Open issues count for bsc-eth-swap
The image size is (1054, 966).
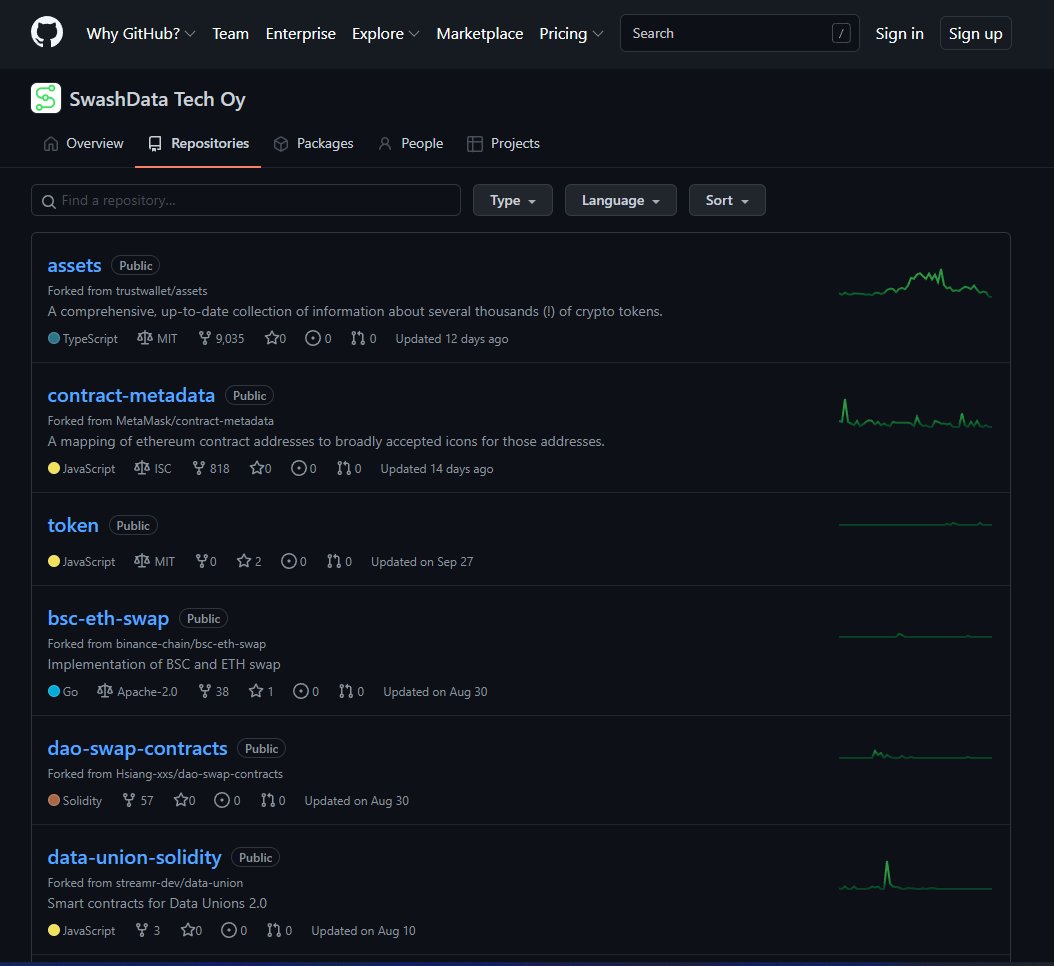306,691
